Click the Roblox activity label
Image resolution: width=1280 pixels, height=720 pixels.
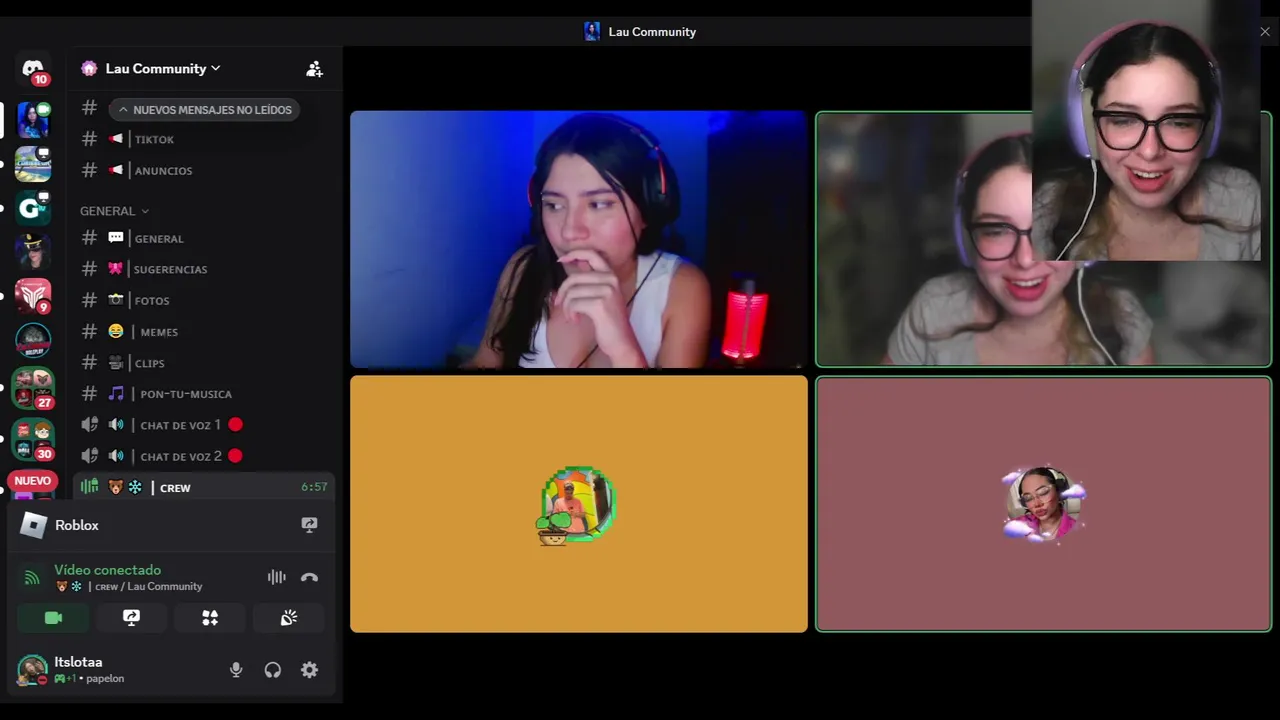[77, 525]
